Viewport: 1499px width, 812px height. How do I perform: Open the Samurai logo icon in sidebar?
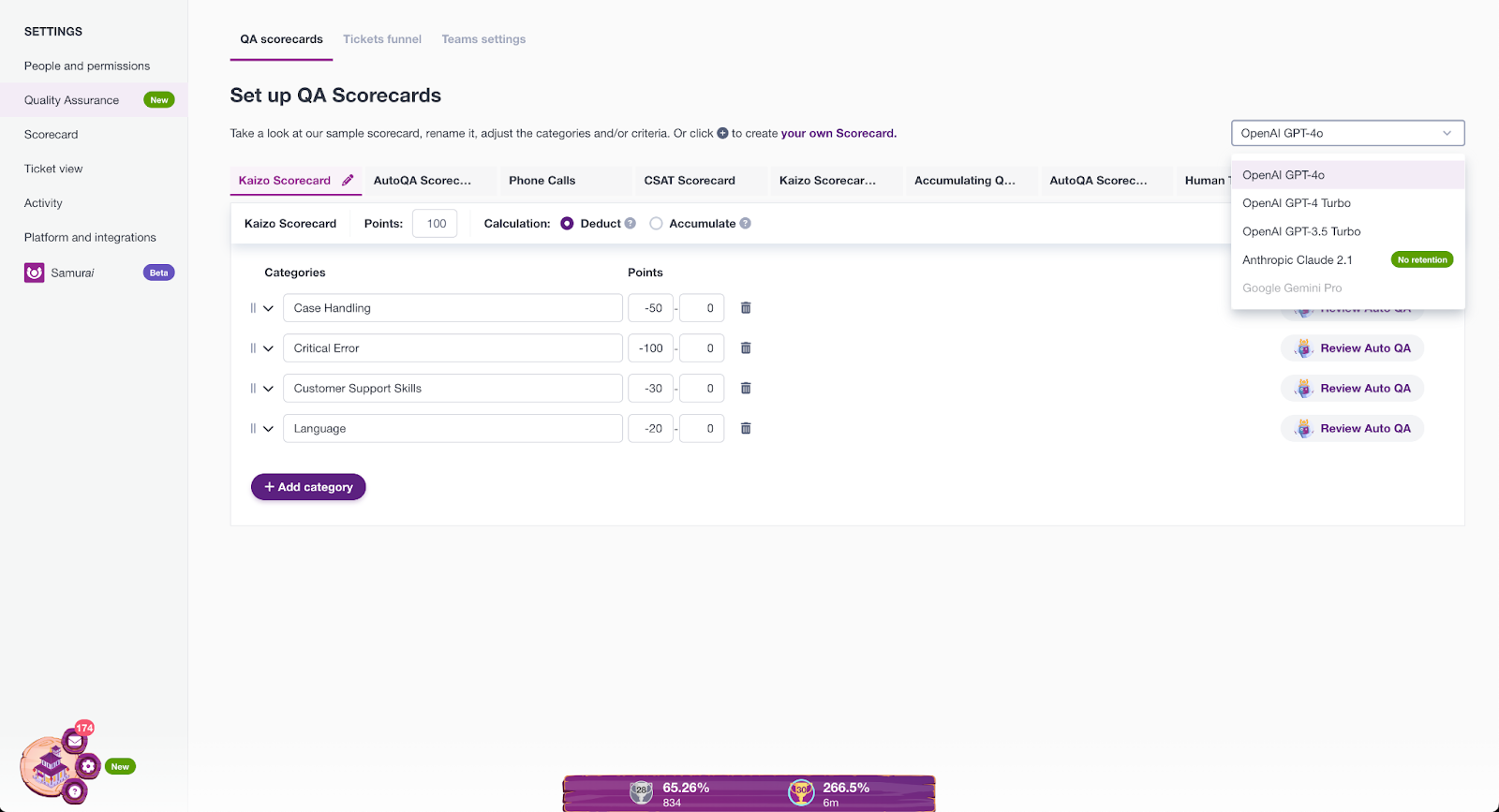coord(35,273)
